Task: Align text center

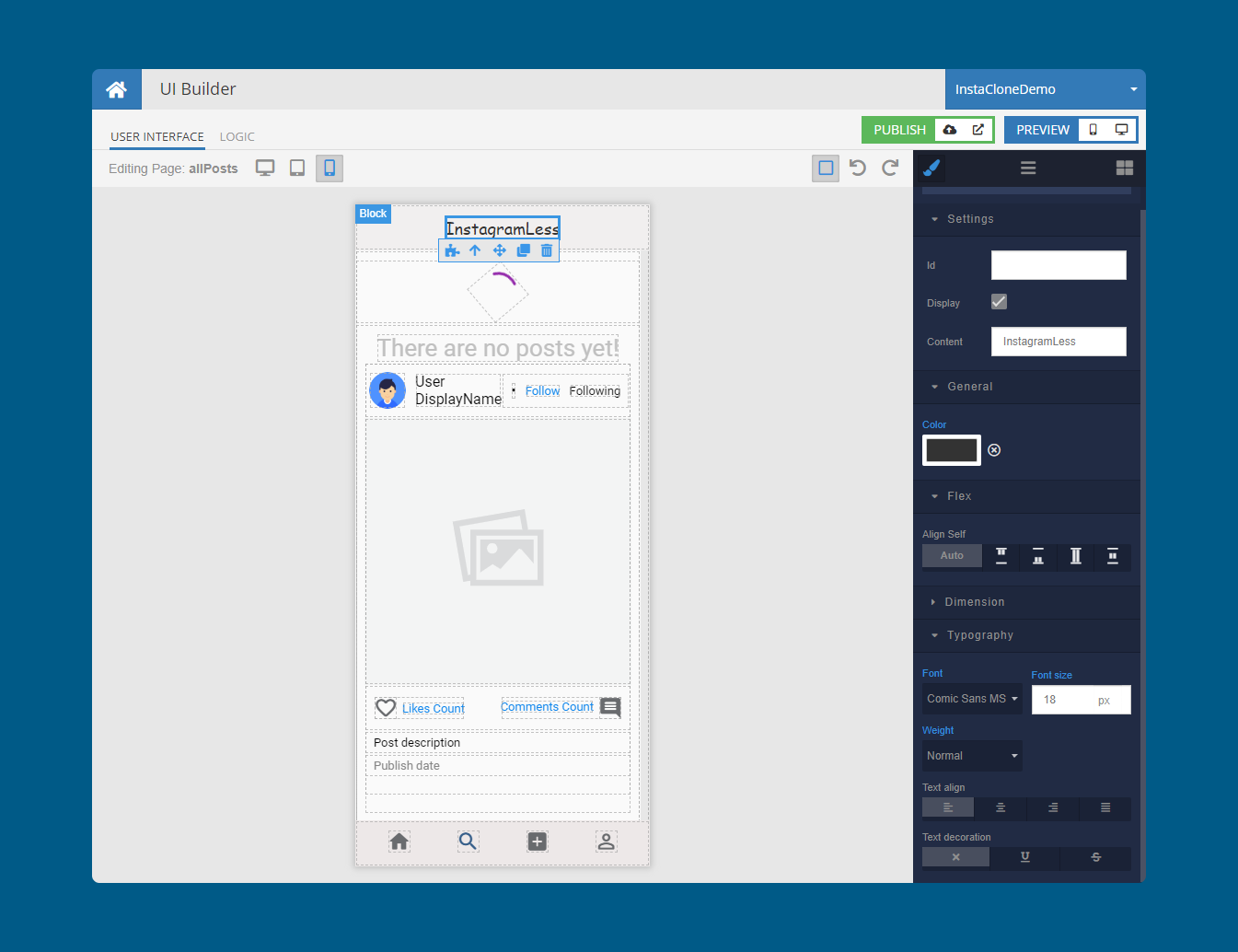Action: pos(1001,807)
